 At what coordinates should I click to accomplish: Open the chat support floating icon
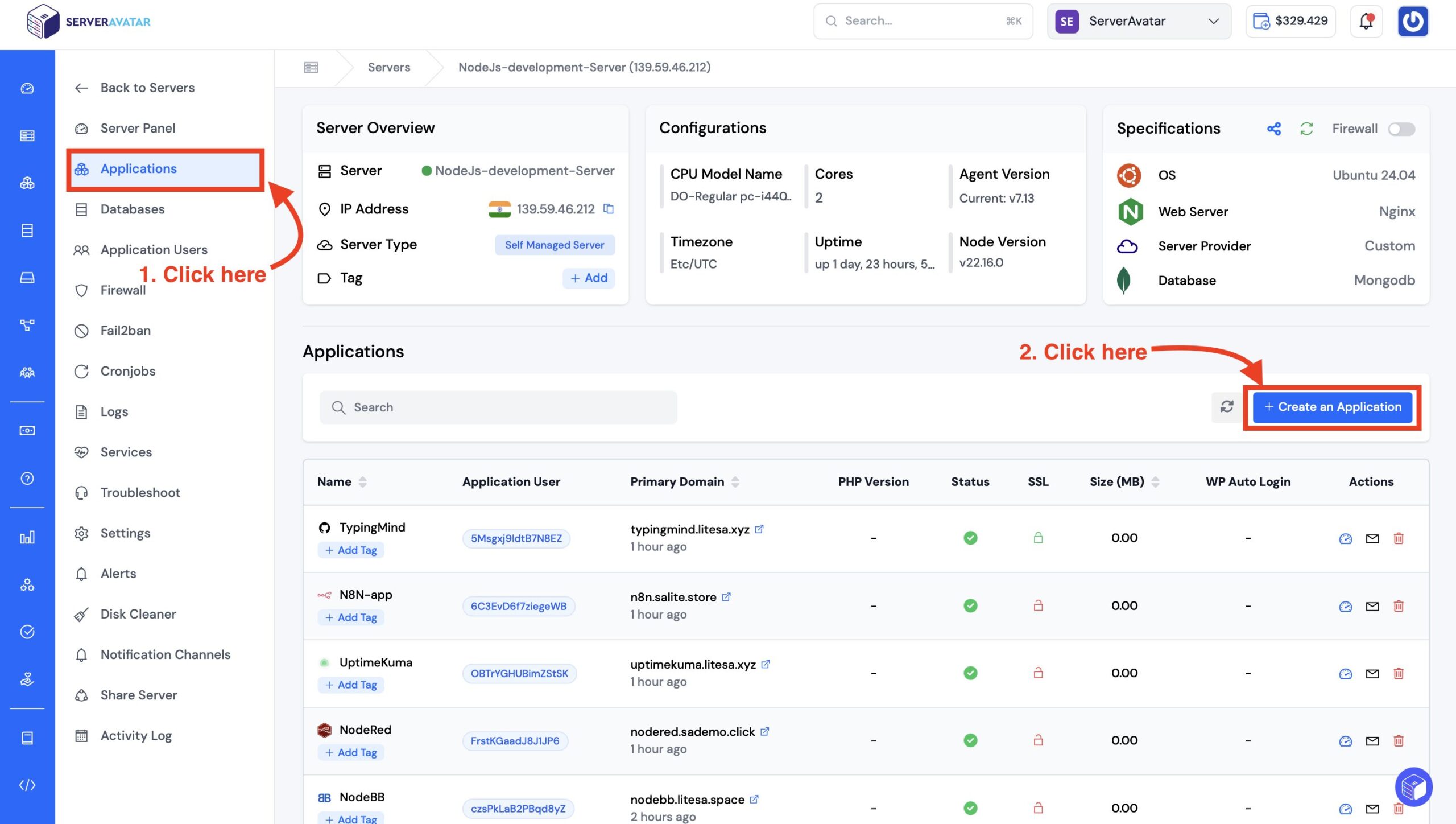pos(1413,788)
